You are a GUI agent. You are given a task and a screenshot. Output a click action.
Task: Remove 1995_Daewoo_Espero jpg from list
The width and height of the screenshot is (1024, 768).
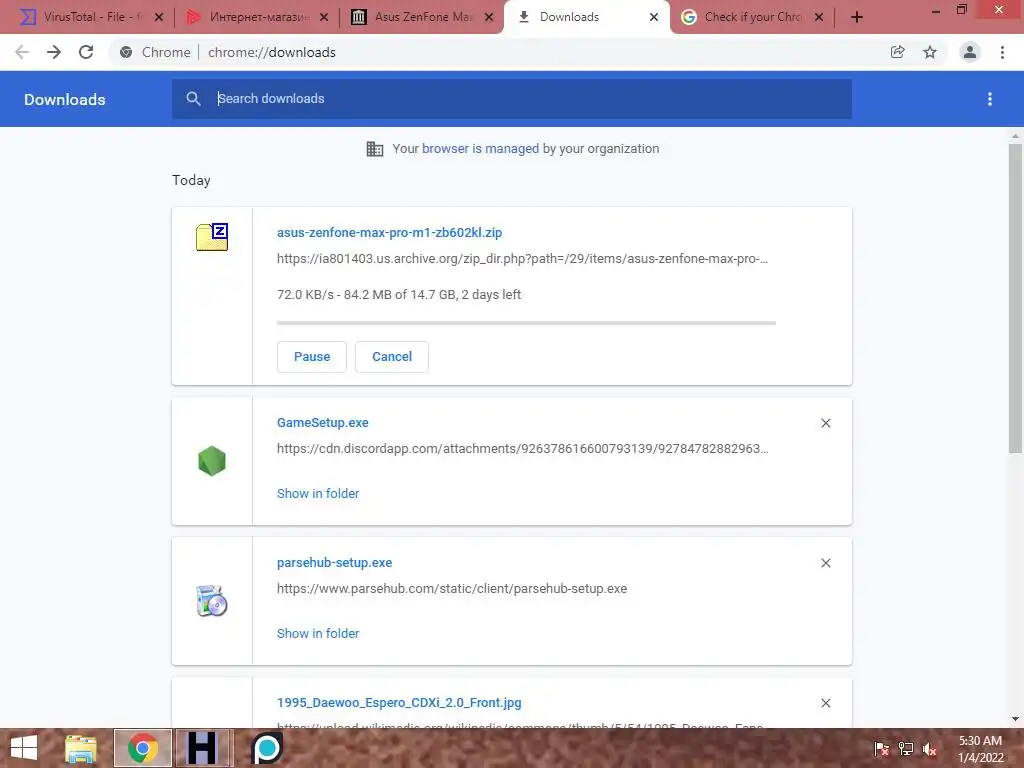[825, 703]
